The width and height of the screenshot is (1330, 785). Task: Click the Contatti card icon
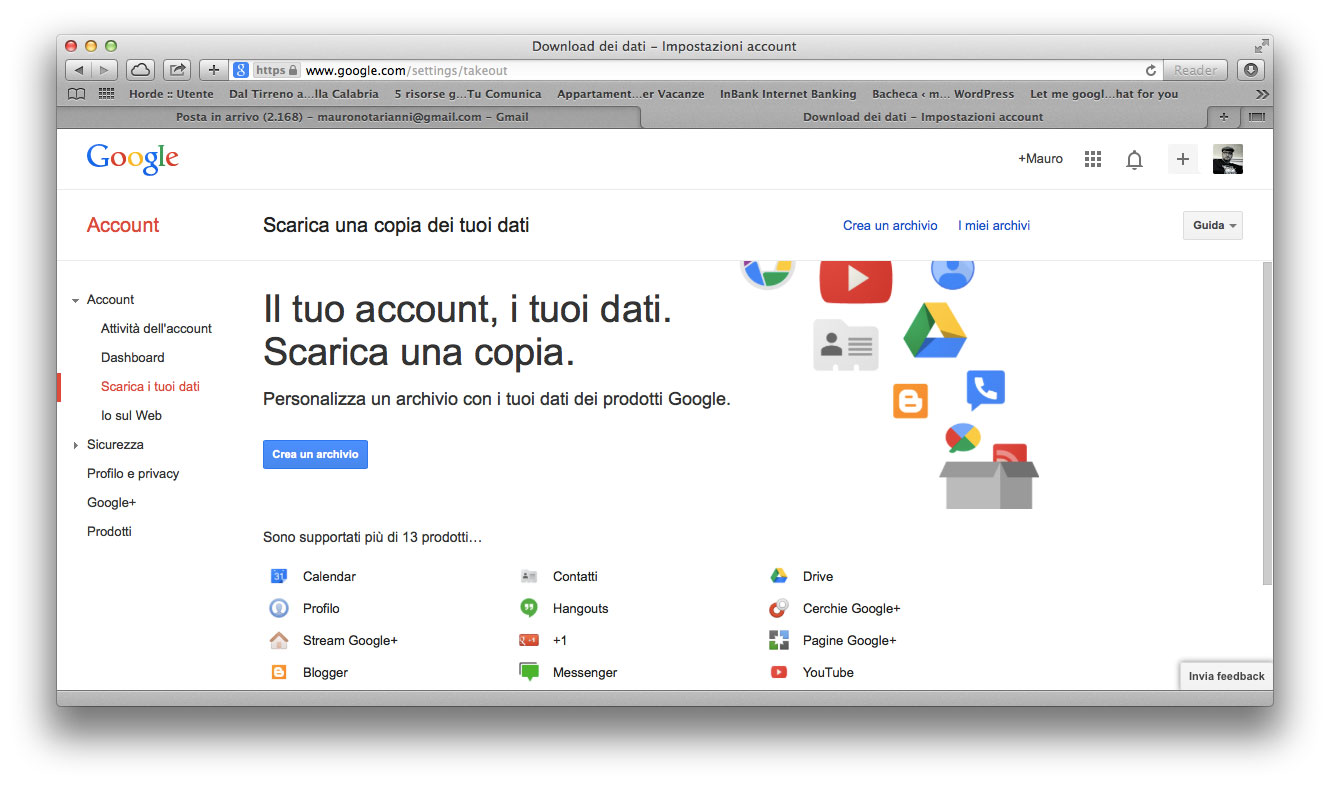coord(529,576)
